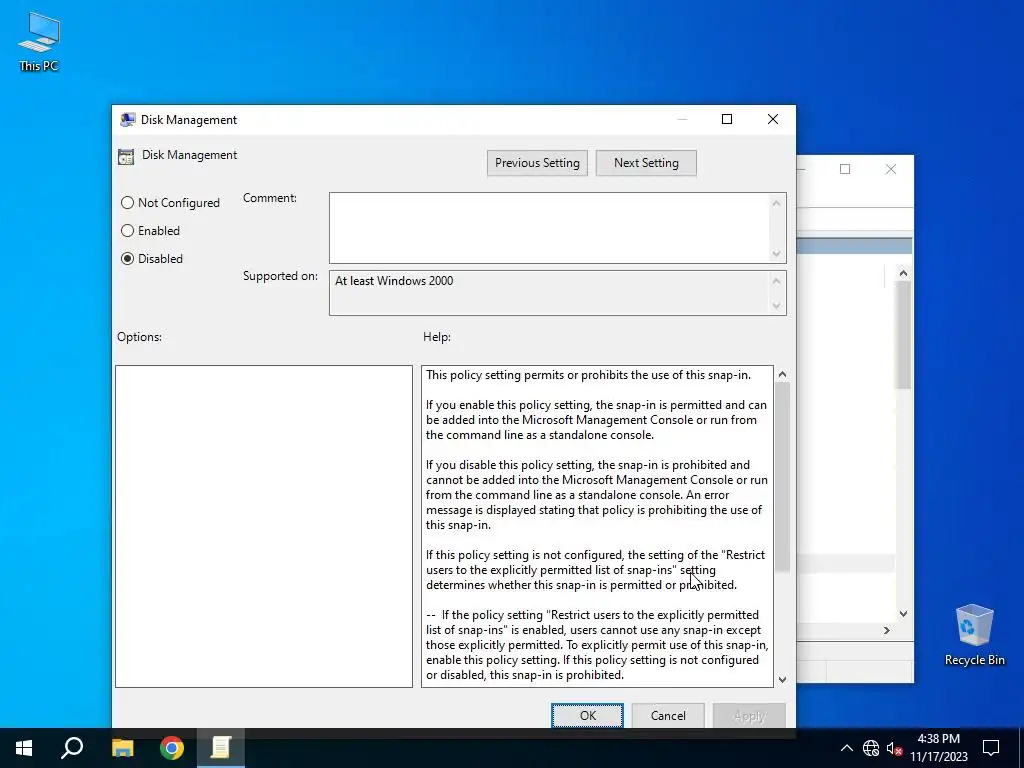Click the background window's scroll up arrow
Viewport: 1024px width, 768px height.
pyautogui.click(x=903, y=273)
